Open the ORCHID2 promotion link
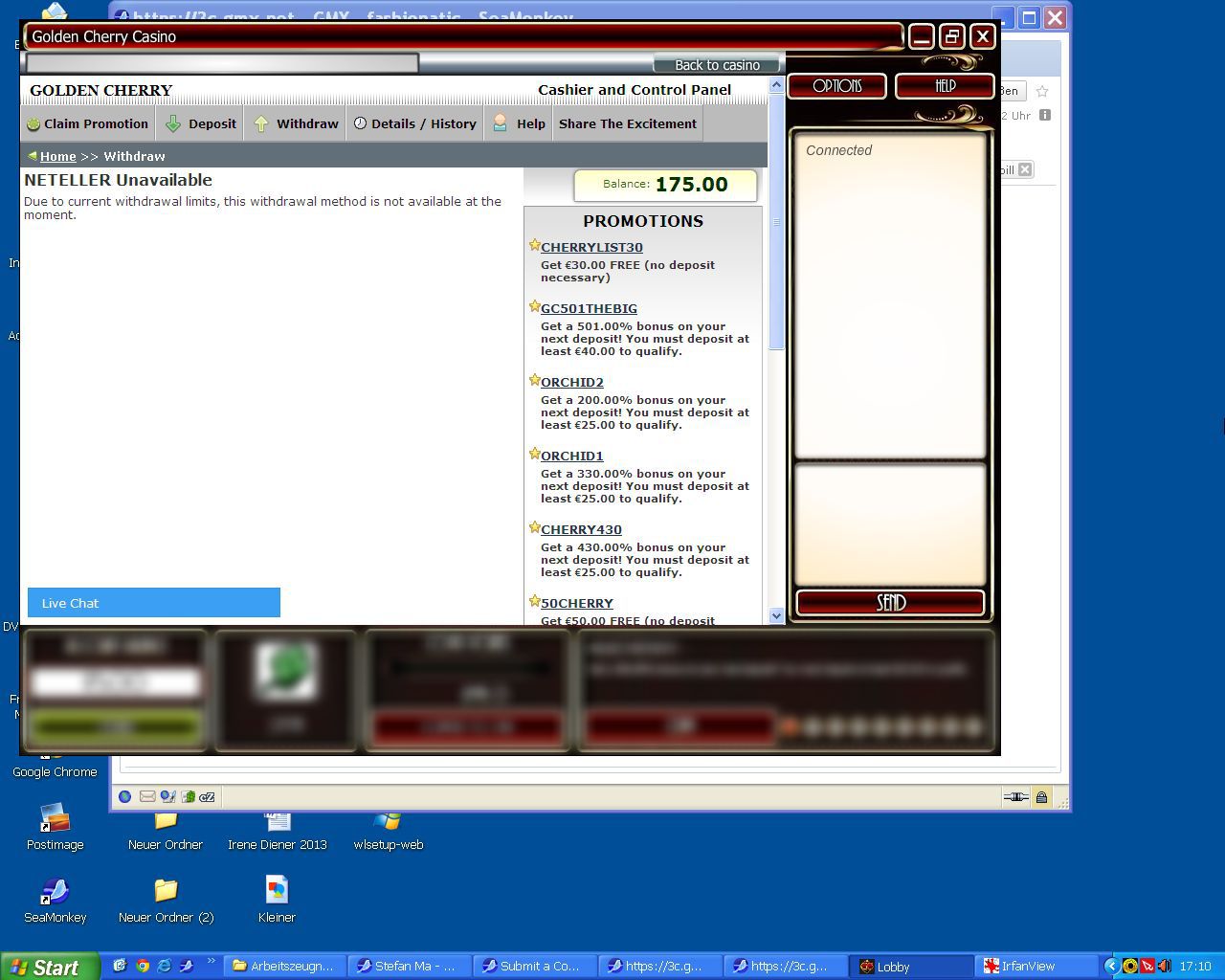 click(x=572, y=382)
